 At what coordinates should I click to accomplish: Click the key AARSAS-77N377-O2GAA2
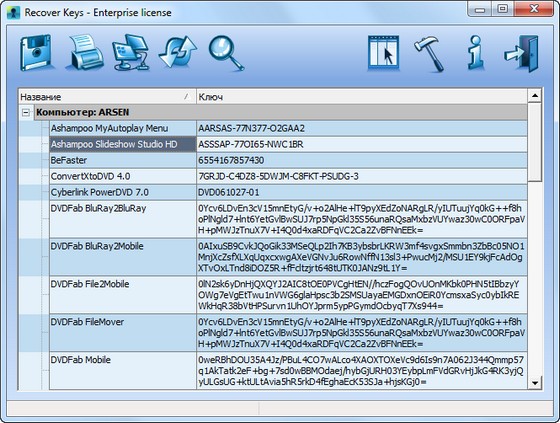click(251, 129)
